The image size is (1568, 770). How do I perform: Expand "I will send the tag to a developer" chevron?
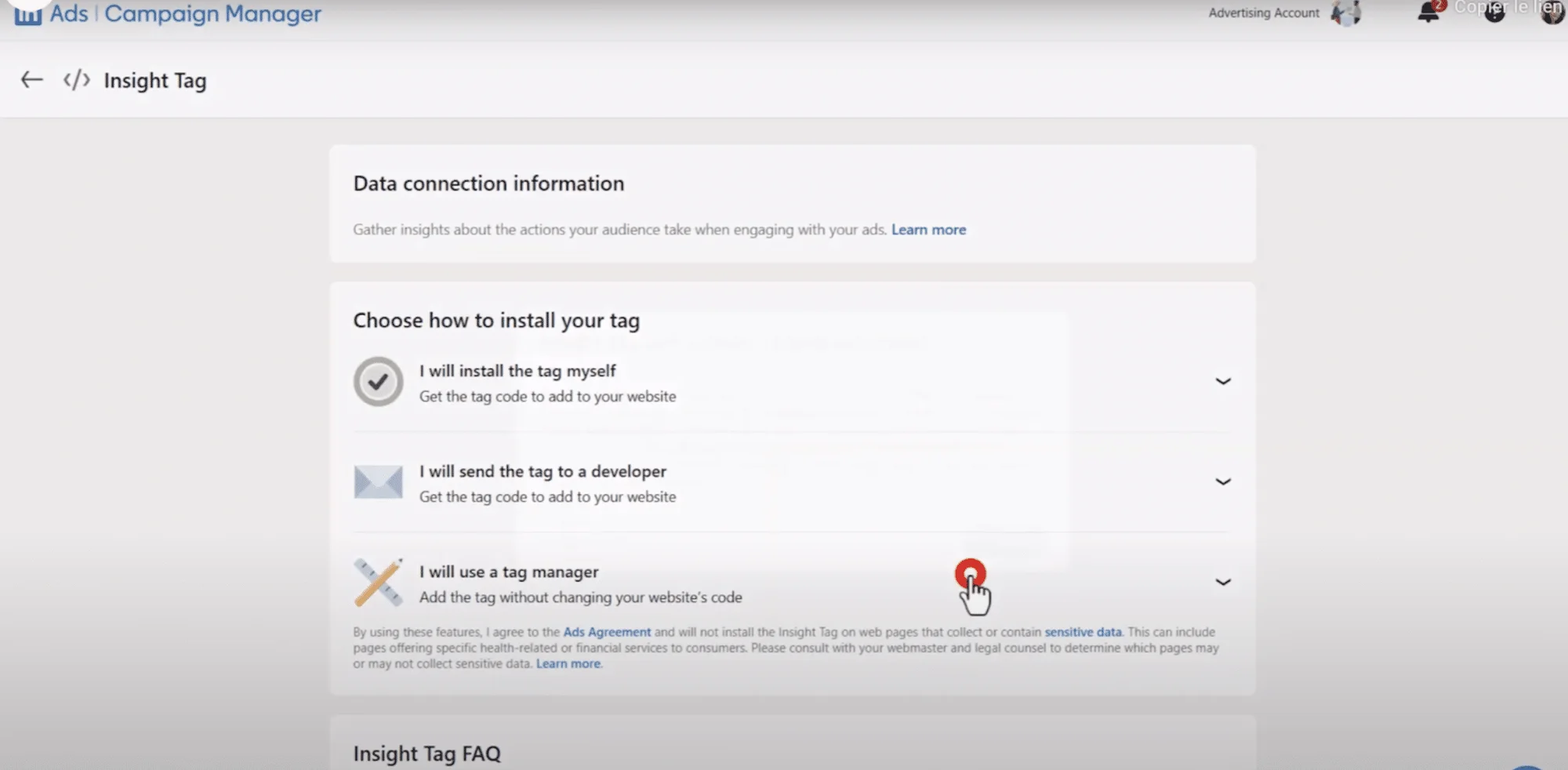pos(1223,482)
